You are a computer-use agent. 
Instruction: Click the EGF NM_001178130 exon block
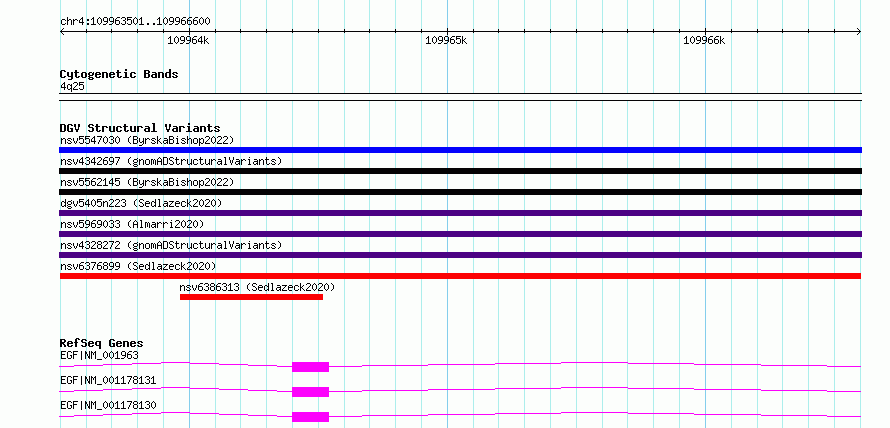310,417
